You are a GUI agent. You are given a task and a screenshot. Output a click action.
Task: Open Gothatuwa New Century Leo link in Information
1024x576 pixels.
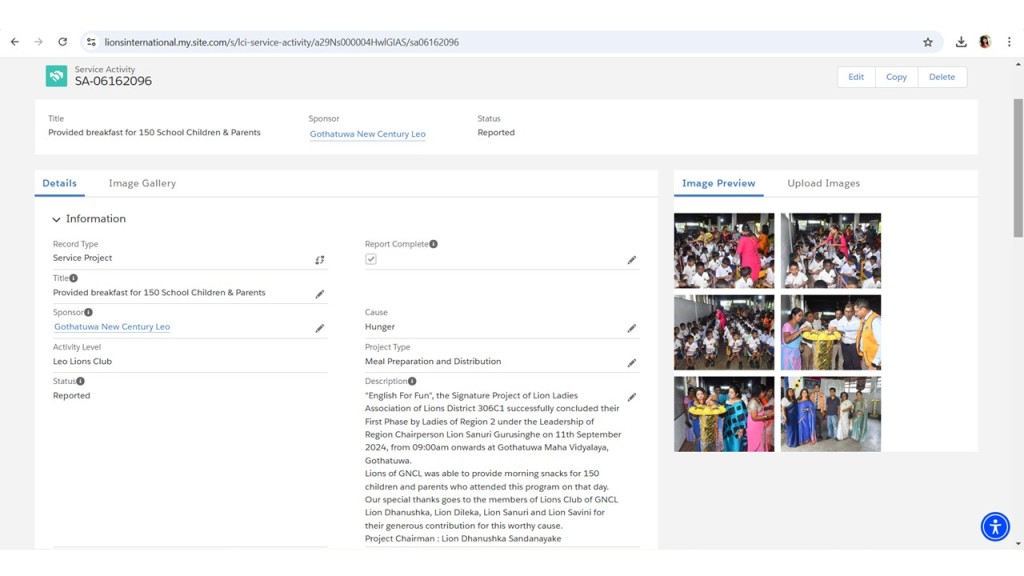112,327
